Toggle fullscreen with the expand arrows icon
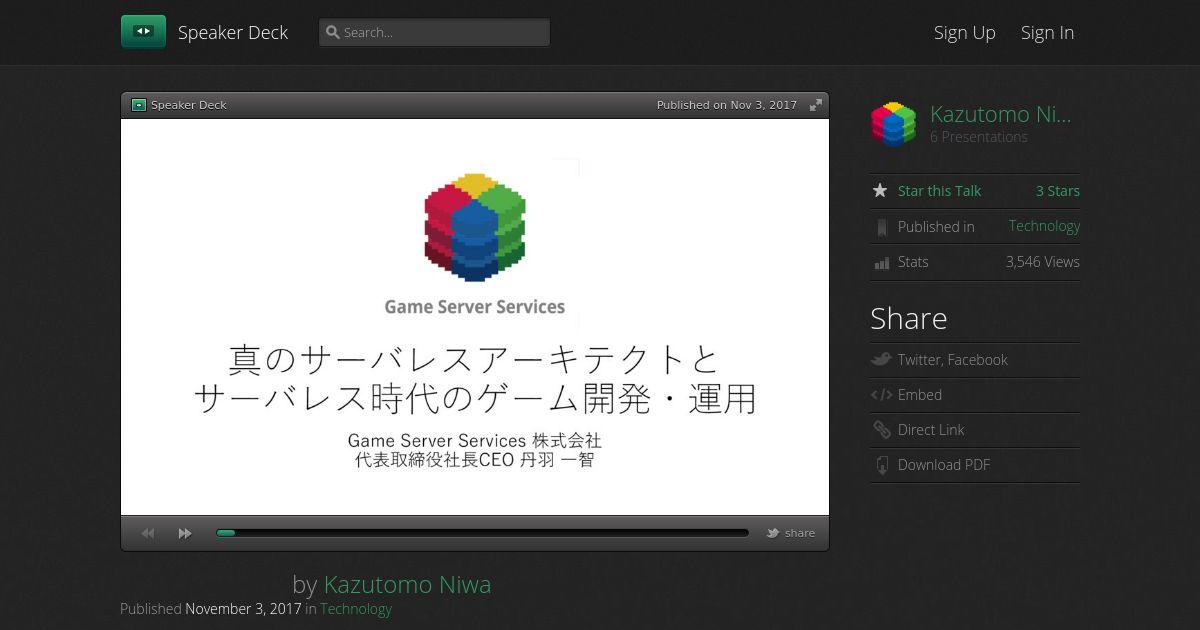The image size is (1200, 630). (816, 105)
